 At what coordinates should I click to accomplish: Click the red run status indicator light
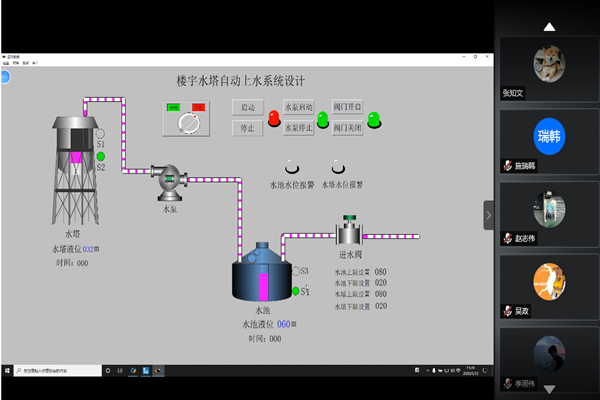tap(273, 119)
